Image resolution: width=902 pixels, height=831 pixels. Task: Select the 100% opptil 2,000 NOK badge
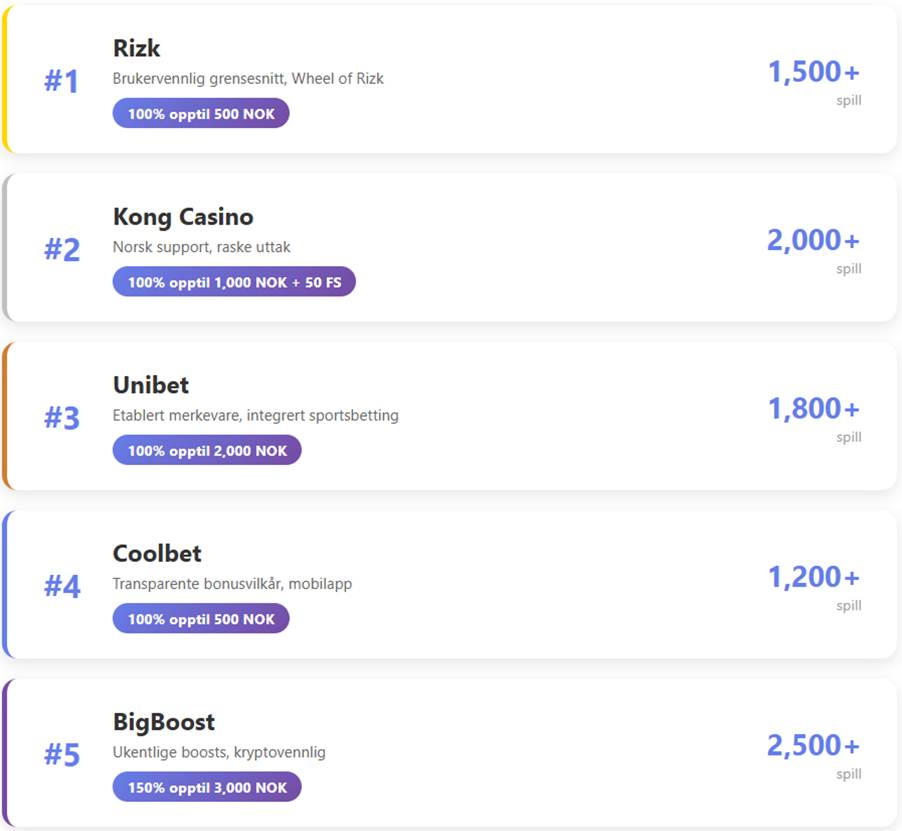point(207,451)
